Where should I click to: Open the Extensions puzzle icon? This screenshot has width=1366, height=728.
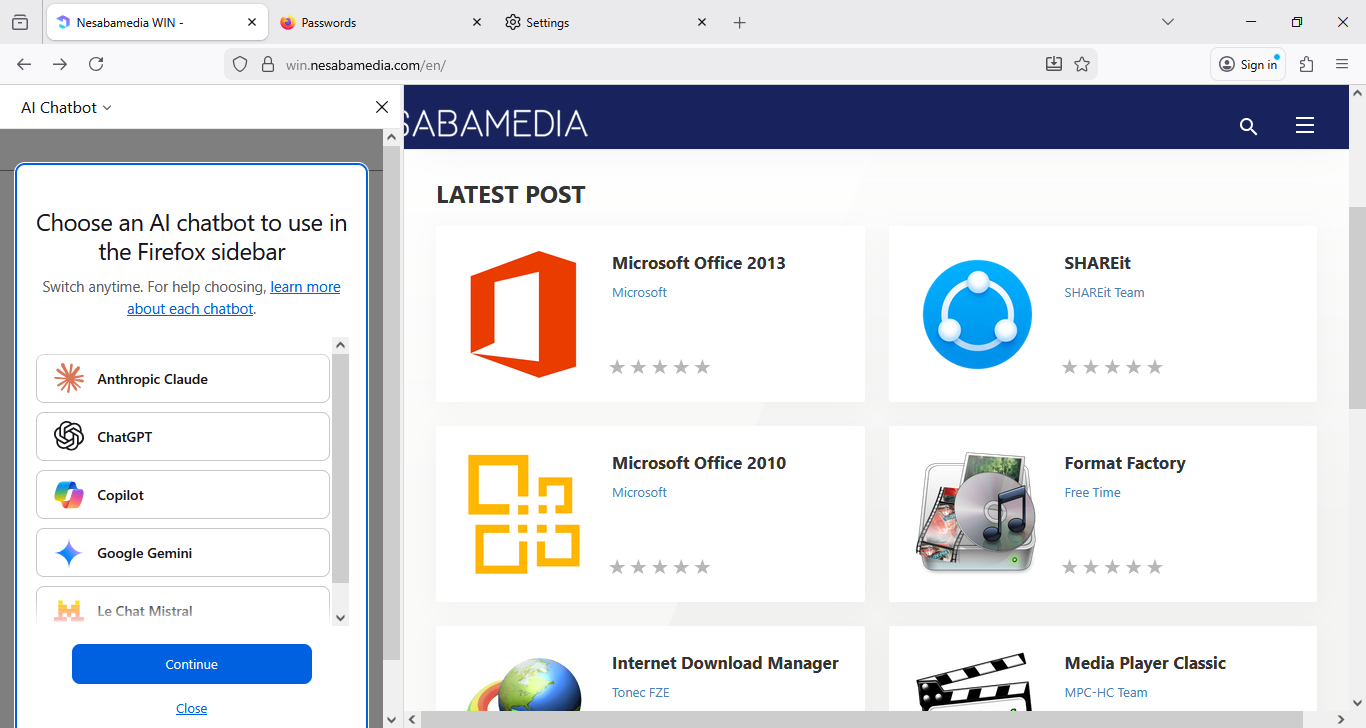[1306, 64]
